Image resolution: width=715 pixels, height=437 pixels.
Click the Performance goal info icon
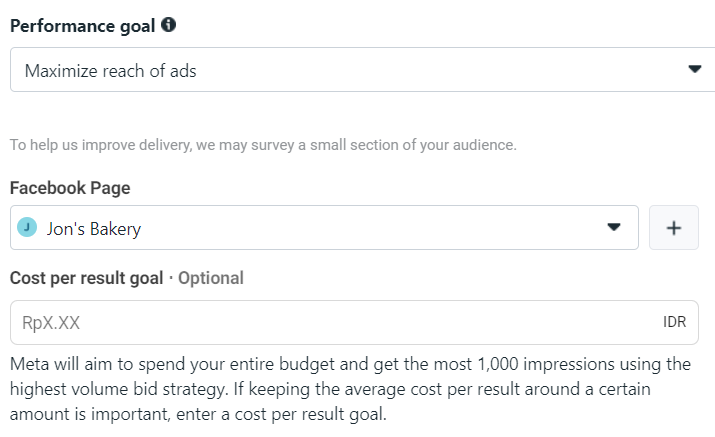coord(168,26)
